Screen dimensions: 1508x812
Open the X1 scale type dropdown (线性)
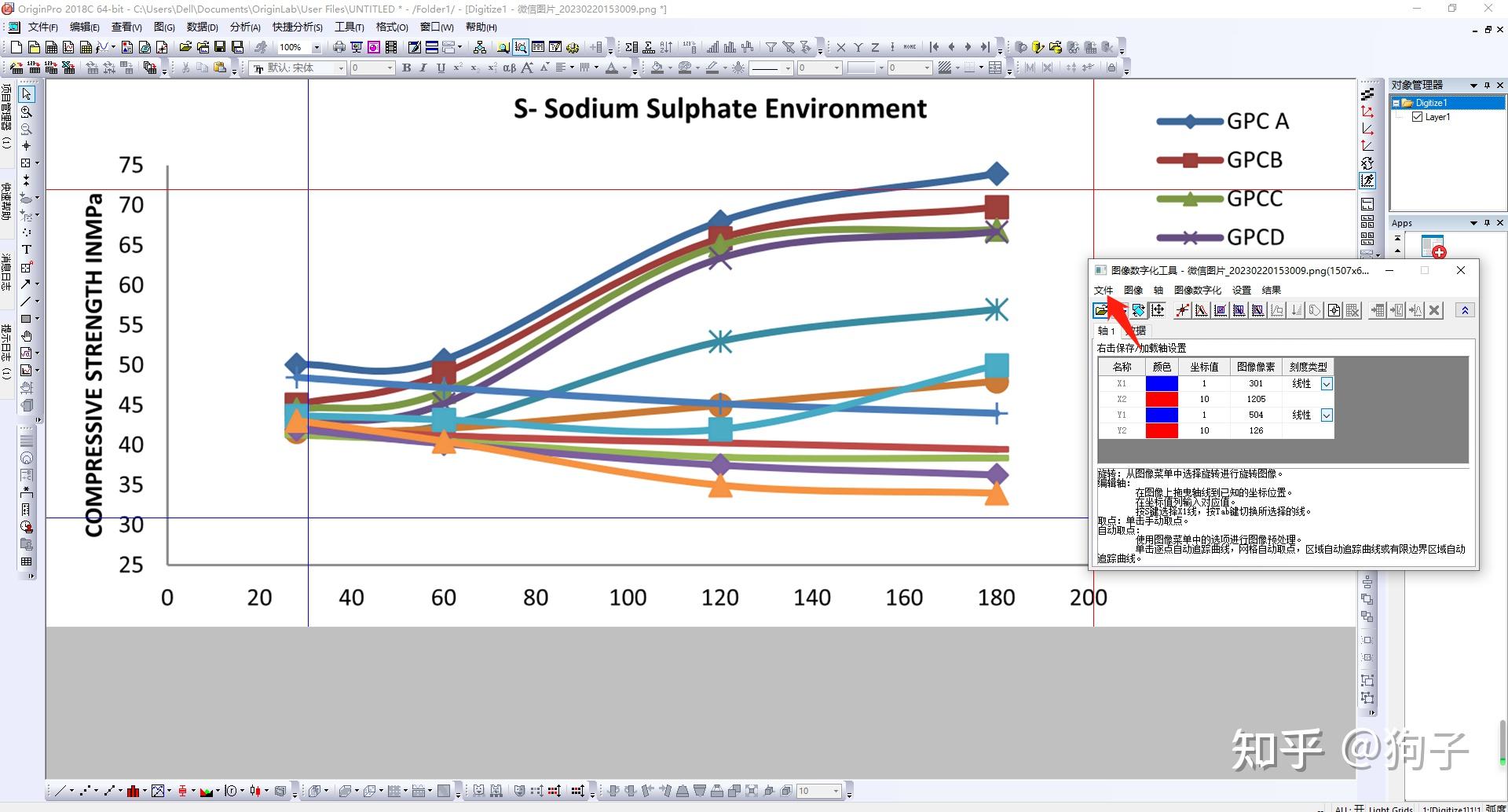tap(1327, 384)
